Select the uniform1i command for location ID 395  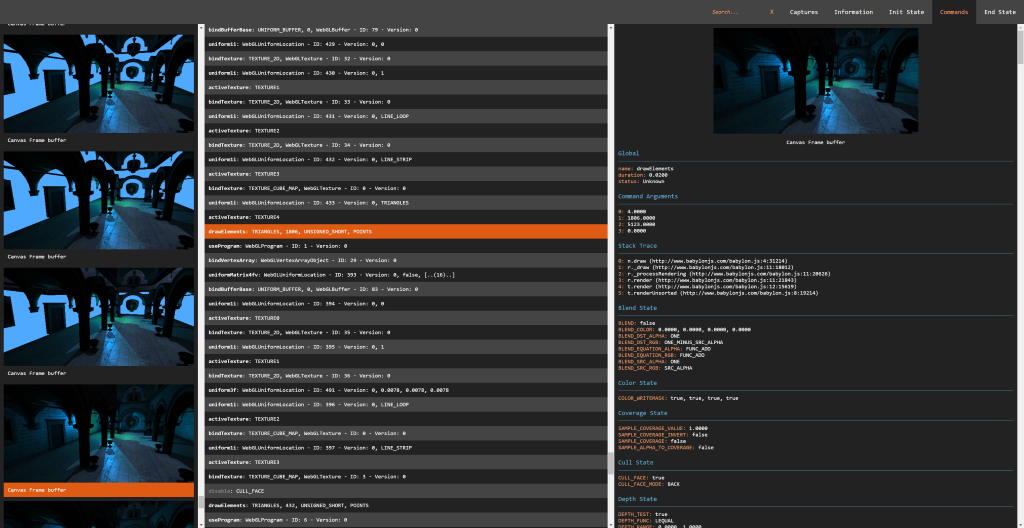pos(406,346)
